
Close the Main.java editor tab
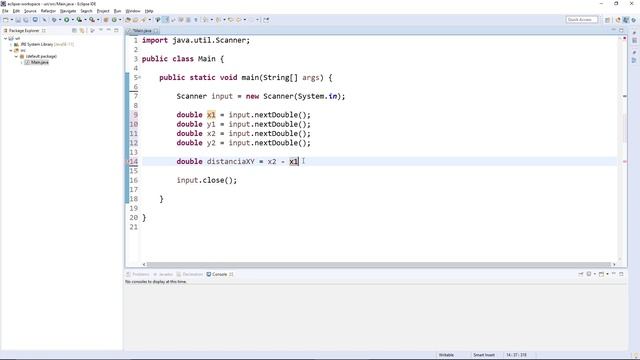[156, 31]
